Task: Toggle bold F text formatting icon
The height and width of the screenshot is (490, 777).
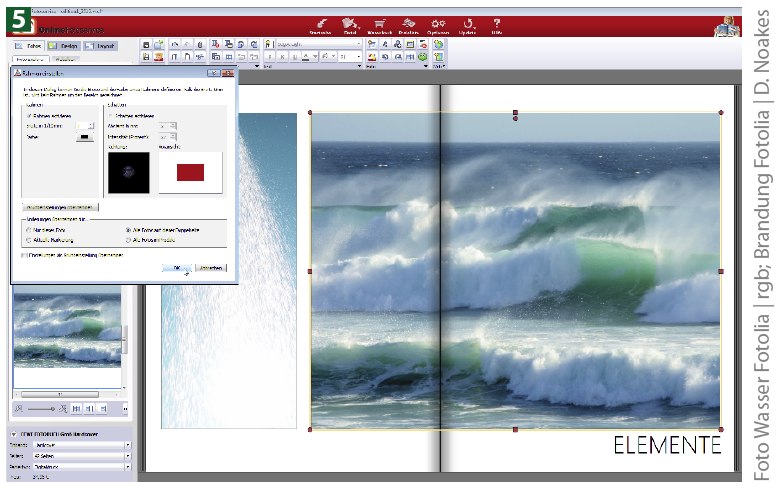Action: click(x=270, y=56)
